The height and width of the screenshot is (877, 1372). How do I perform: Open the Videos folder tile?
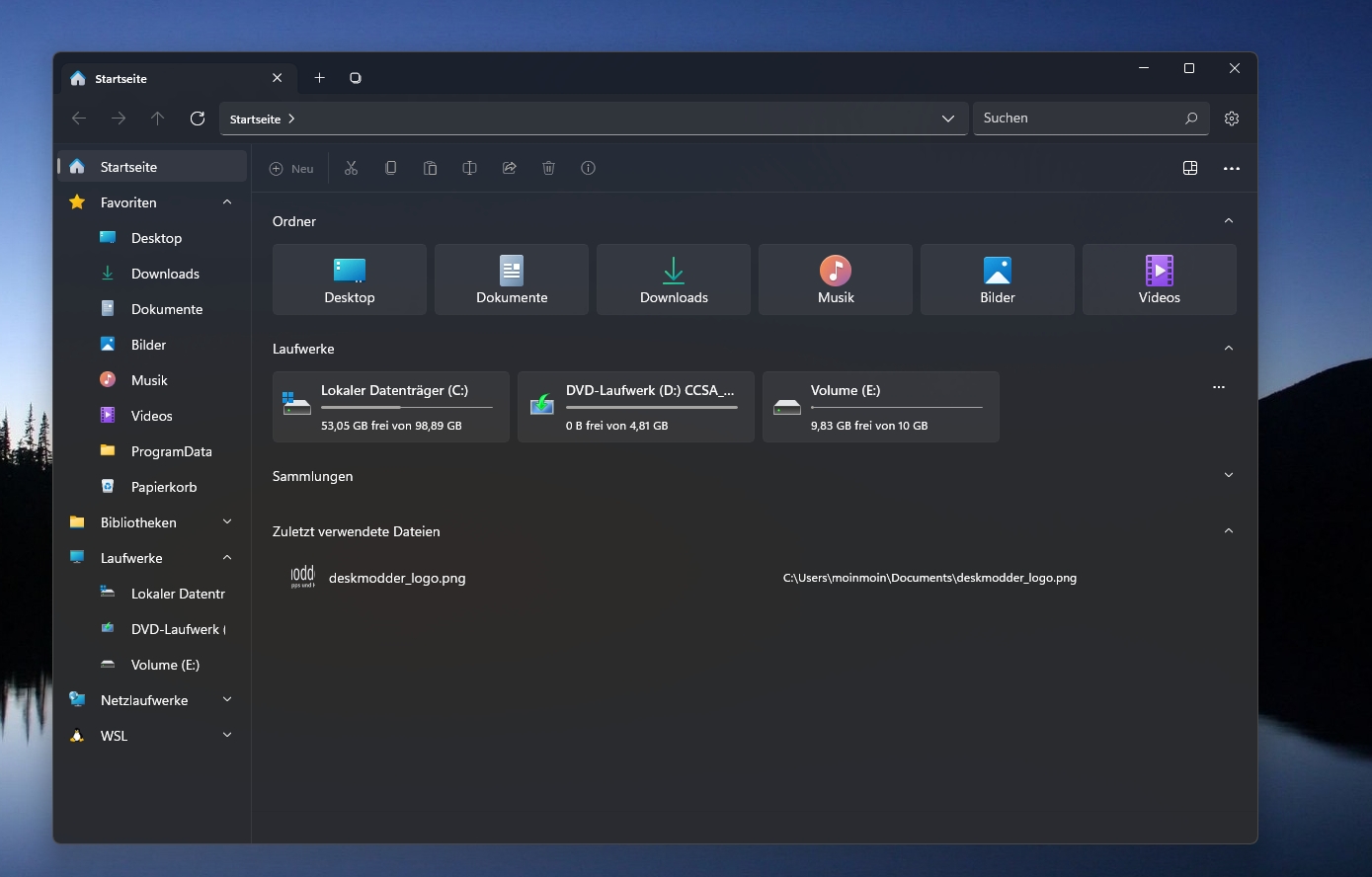1160,279
